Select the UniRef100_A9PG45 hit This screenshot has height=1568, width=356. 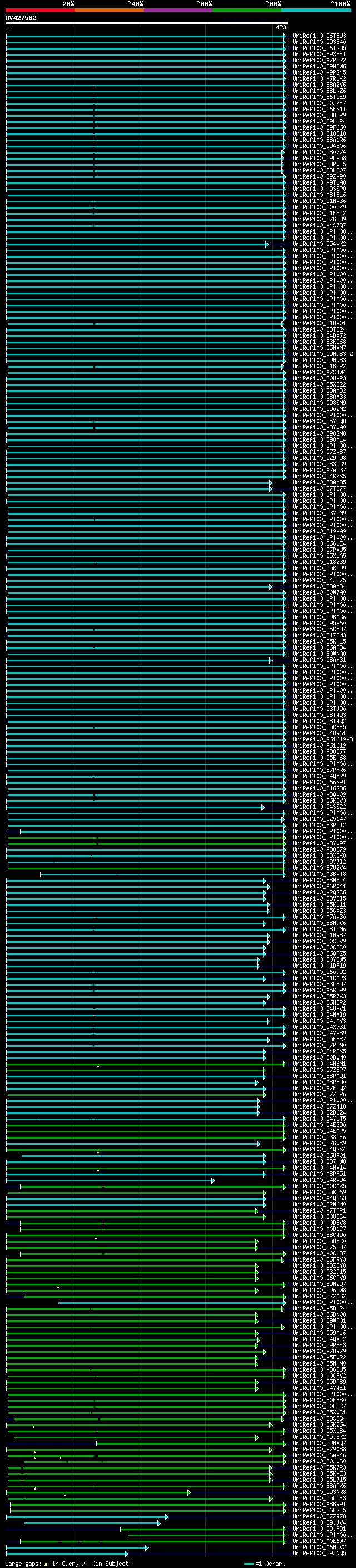coord(319,72)
